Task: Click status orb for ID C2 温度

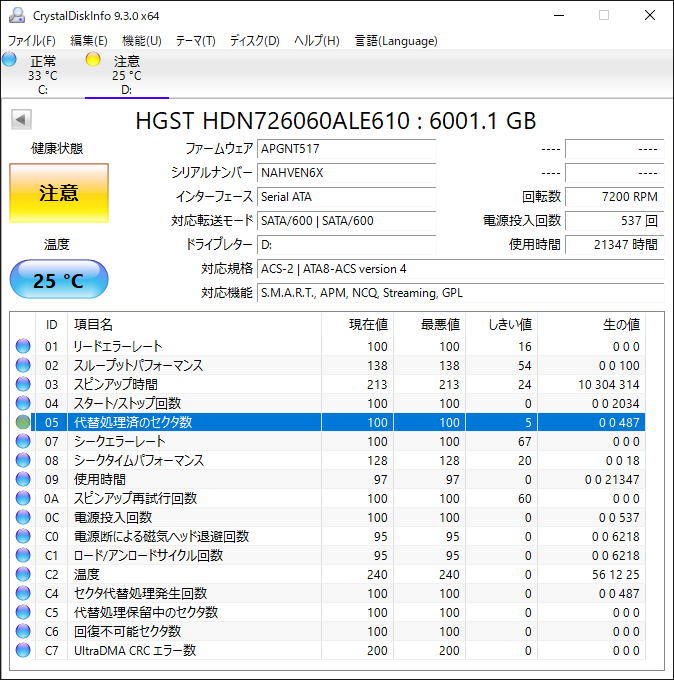Action: 23,575
